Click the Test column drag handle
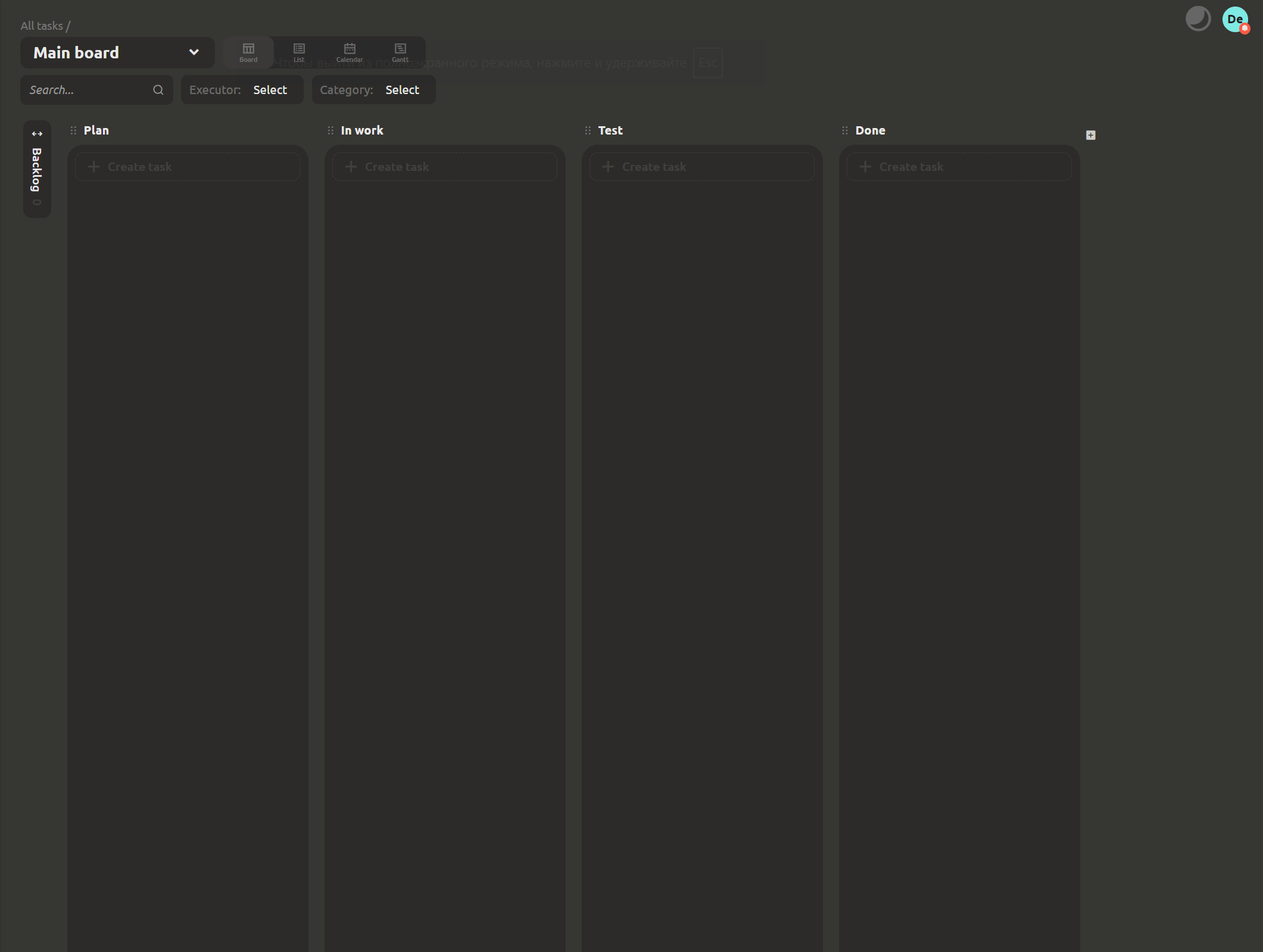The width and height of the screenshot is (1263, 952). tap(588, 130)
